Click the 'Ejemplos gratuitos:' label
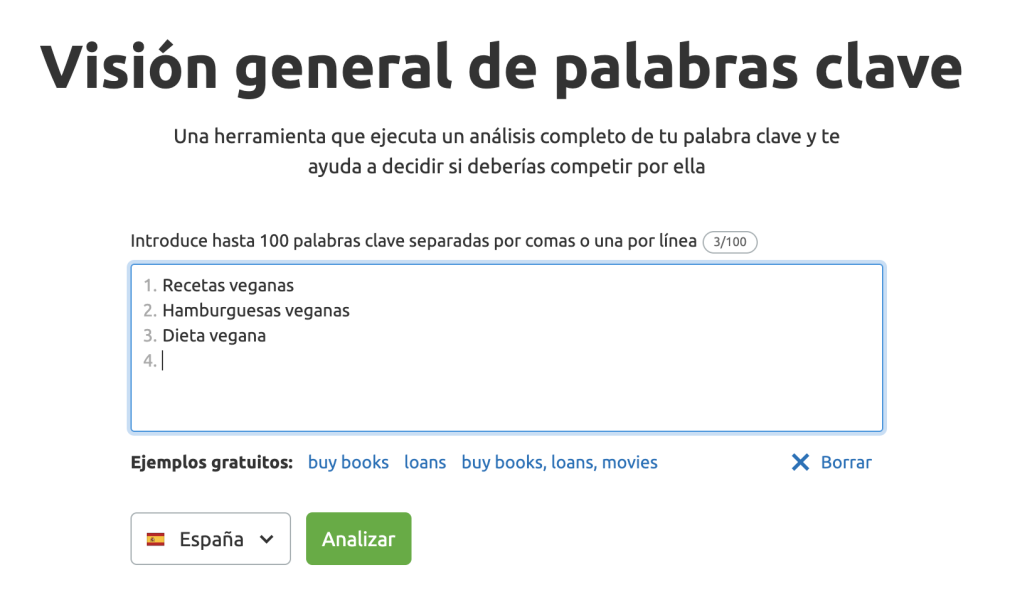This screenshot has height=614, width=1010. point(211,462)
